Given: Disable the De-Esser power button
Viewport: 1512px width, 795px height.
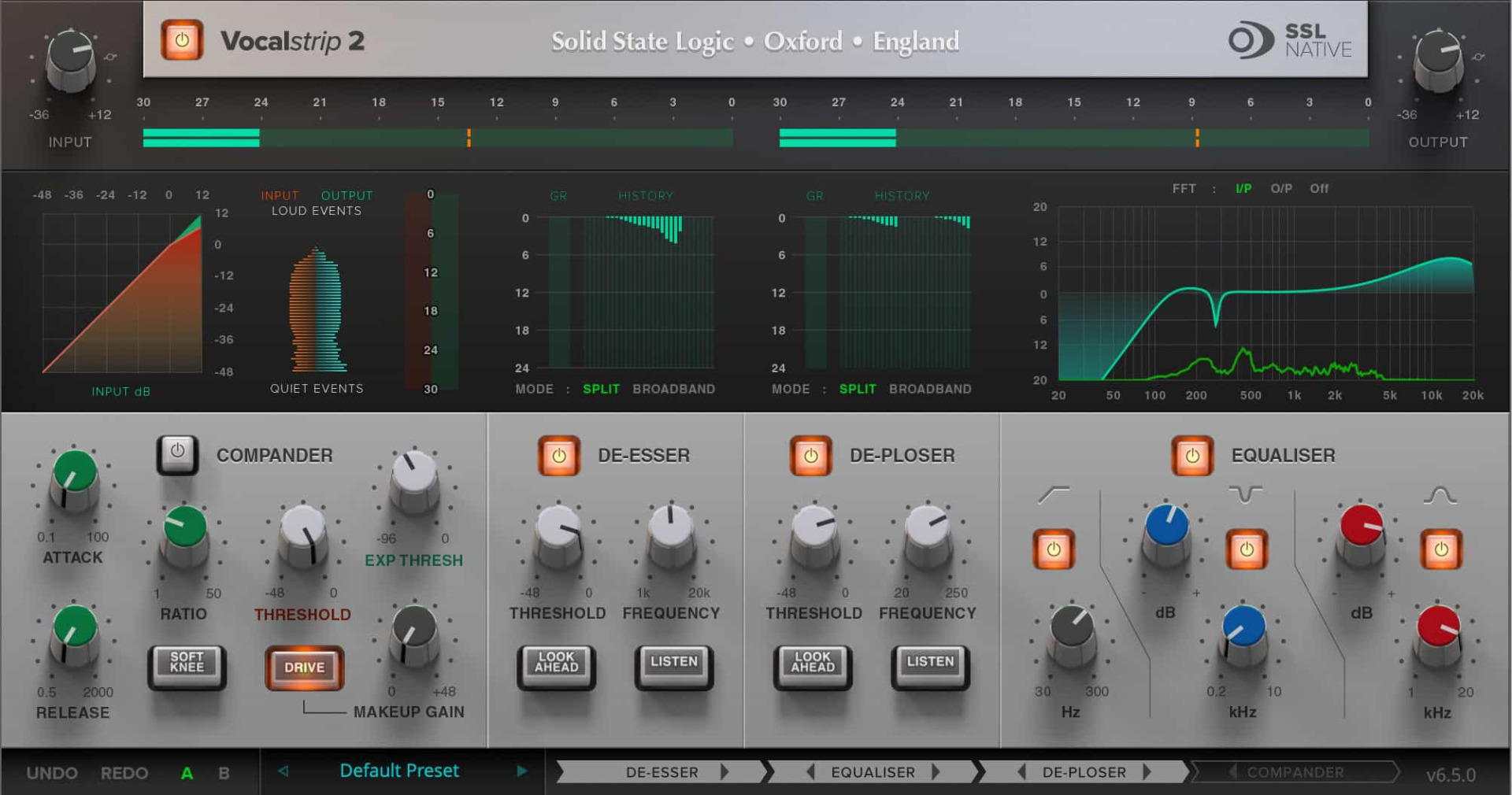Looking at the screenshot, I should (x=559, y=455).
